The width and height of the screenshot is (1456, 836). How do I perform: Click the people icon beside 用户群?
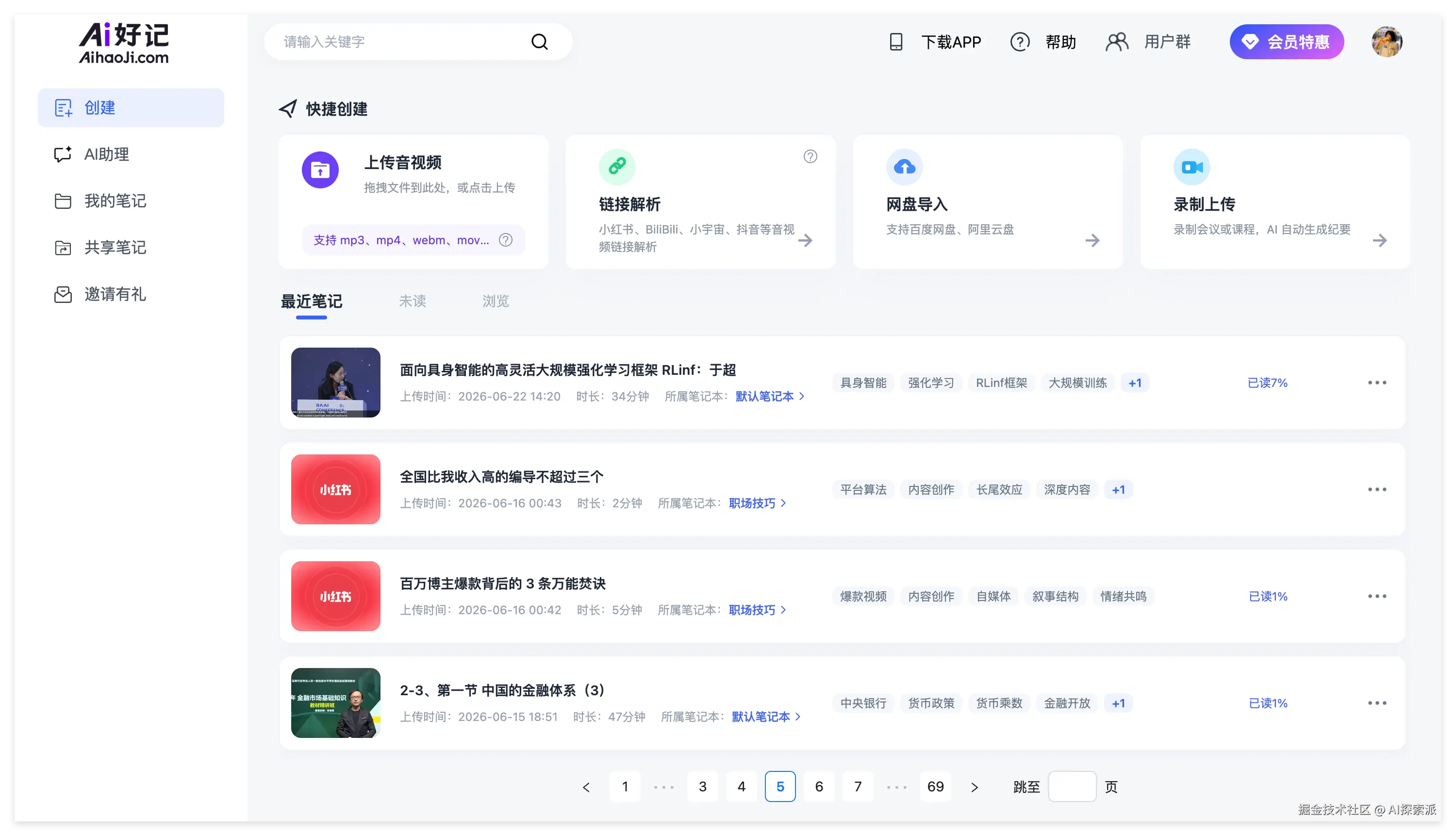coord(1116,42)
